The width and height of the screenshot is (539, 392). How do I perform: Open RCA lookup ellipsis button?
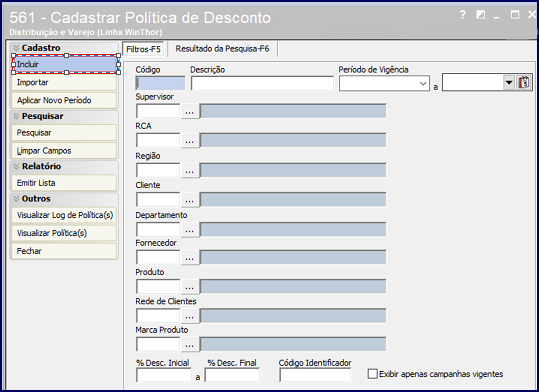(190, 140)
